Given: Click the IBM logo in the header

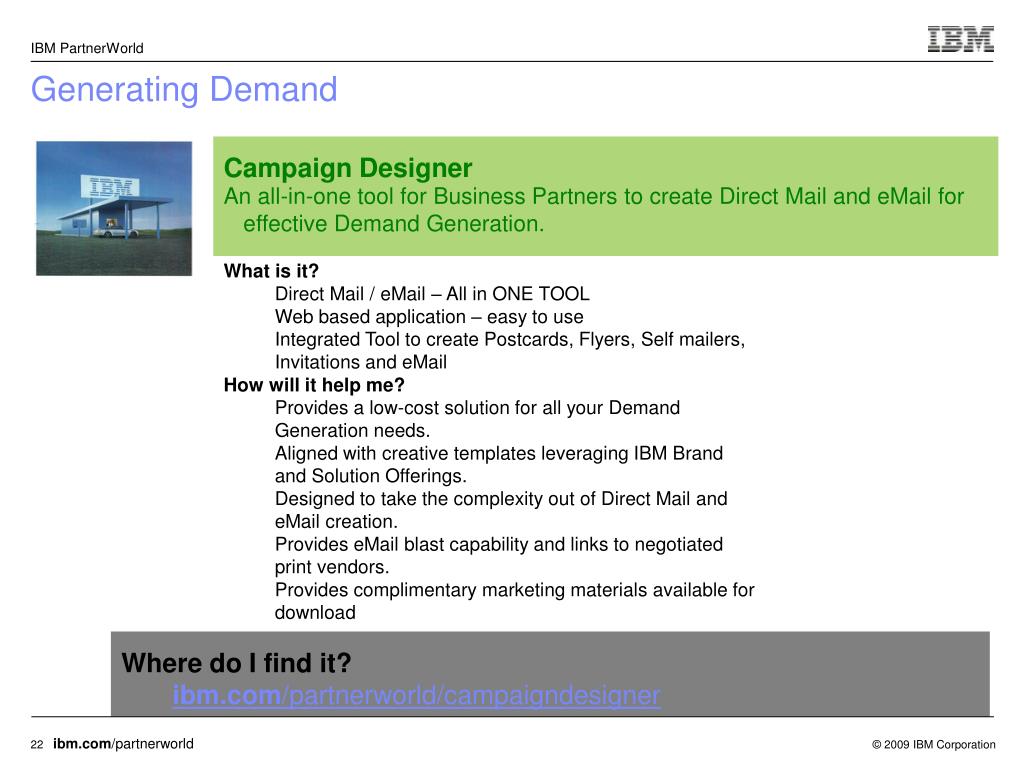Looking at the screenshot, I should click(961, 39).
